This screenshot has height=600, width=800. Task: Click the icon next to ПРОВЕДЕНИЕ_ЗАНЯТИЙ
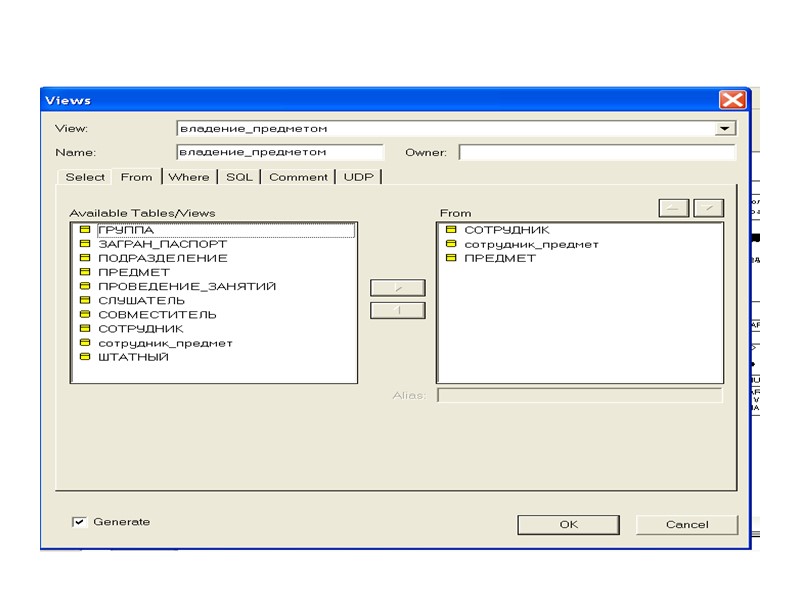tap(85, 286)
